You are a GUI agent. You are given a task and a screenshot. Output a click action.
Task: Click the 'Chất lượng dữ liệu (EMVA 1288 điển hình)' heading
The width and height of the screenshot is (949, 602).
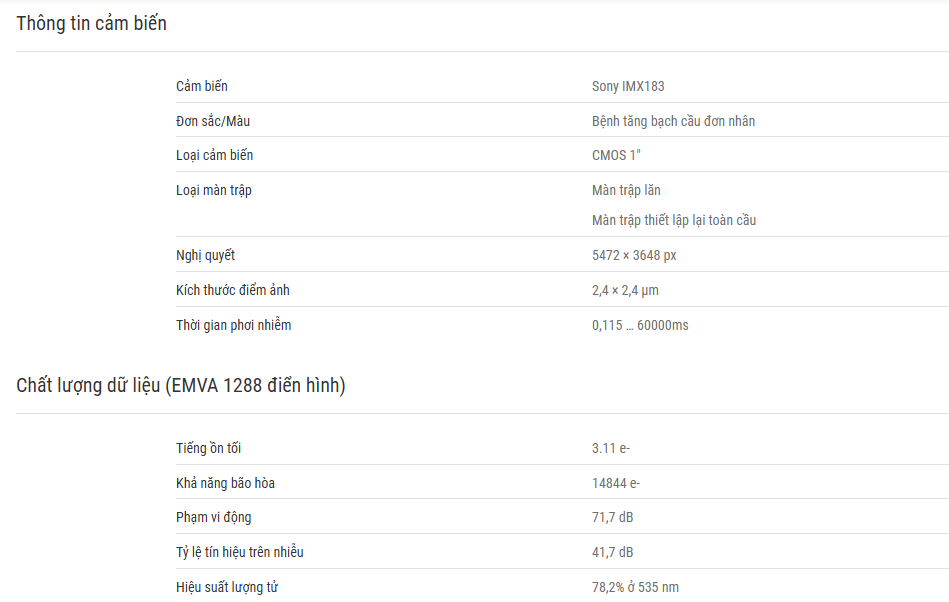[181, 386]
